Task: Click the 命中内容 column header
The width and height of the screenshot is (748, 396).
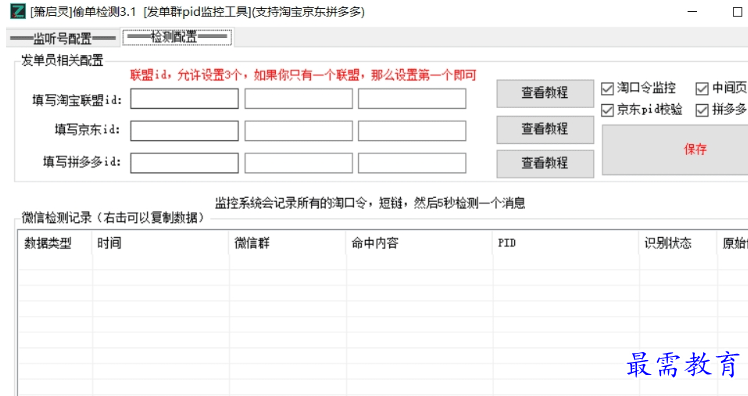Action: (x=420, y=243)
